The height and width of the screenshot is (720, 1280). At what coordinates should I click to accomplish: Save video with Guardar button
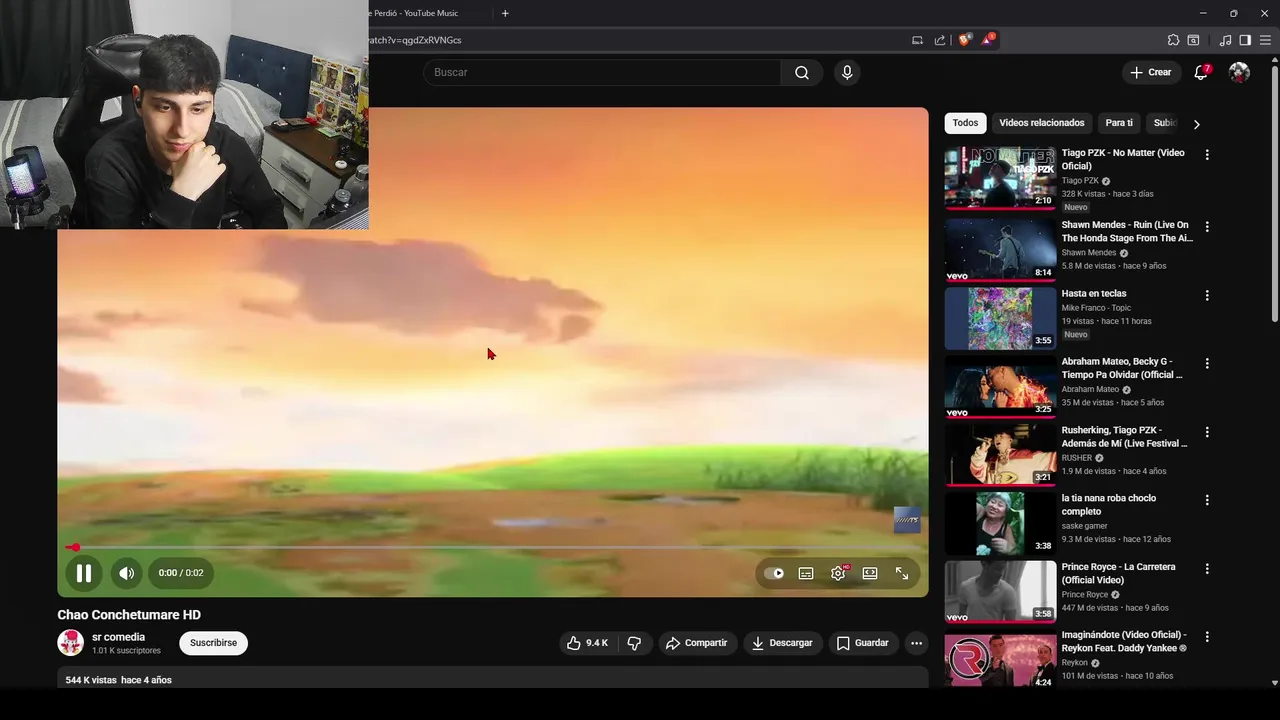coord(863,643)
